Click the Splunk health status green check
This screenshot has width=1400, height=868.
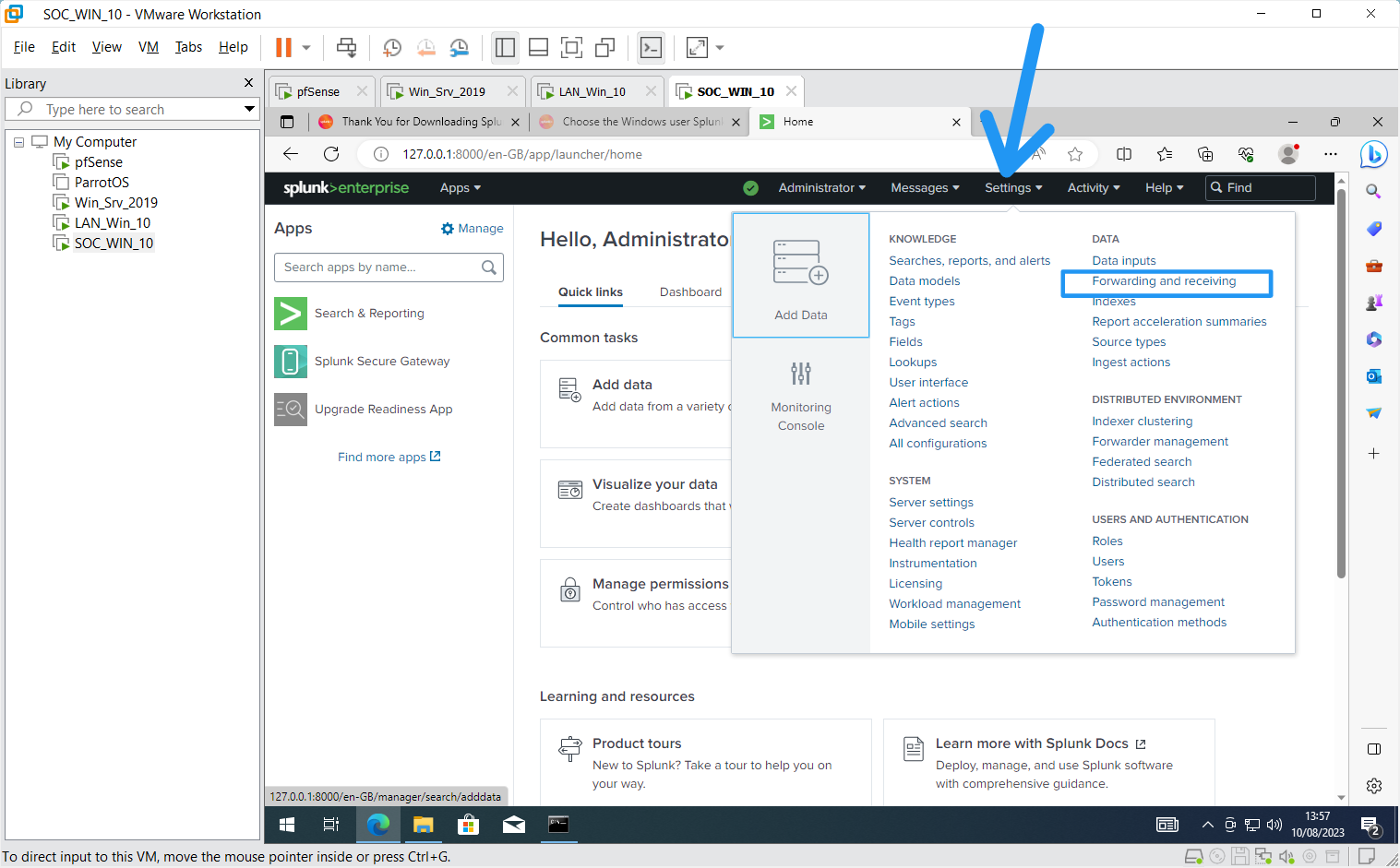click(751, 188)
